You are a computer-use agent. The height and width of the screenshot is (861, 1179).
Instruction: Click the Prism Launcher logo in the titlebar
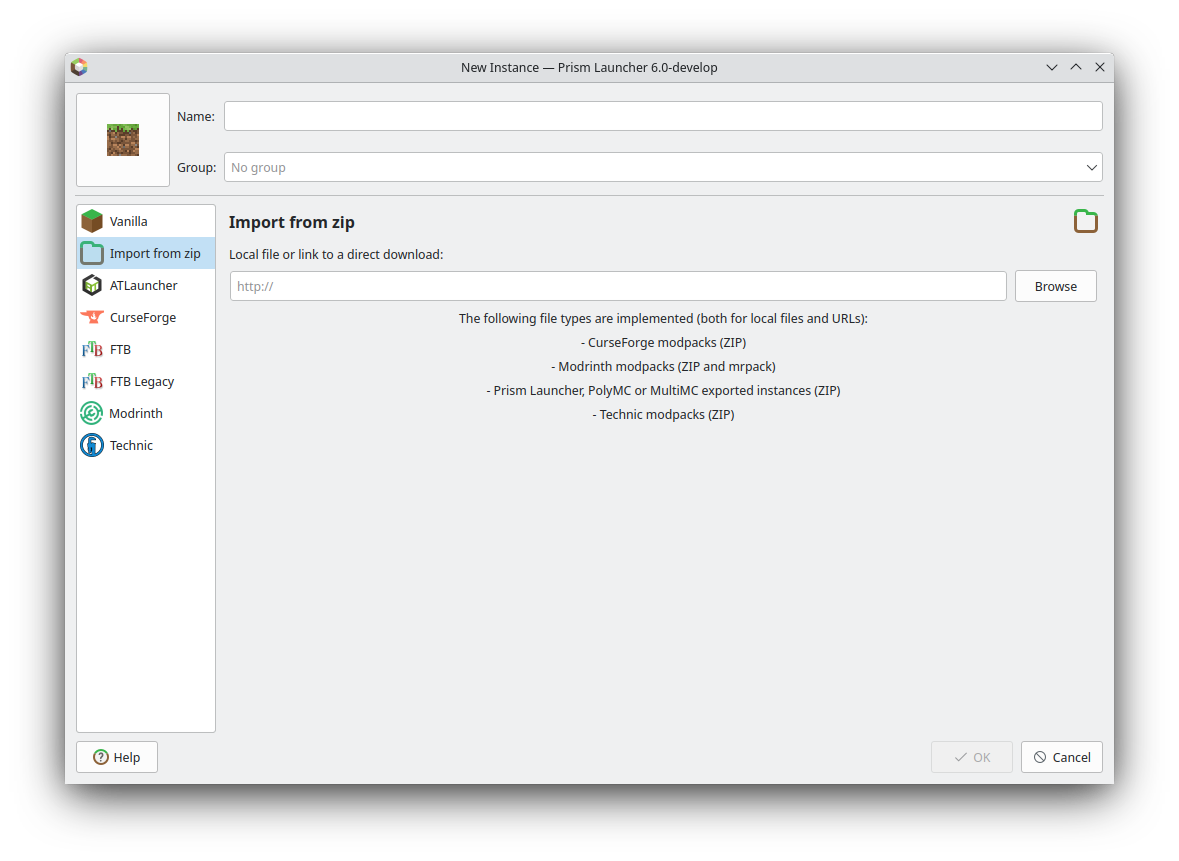(x=79, y=67)
